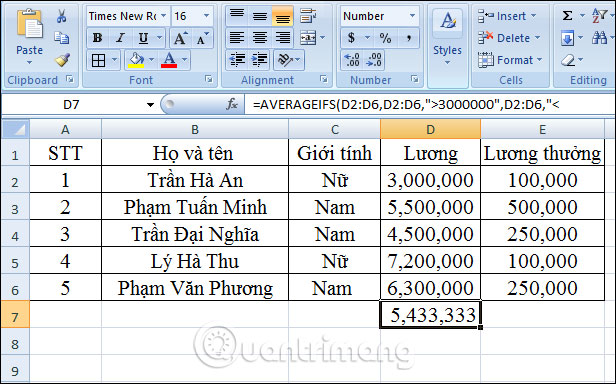Click Insert cells button

tap(507, 16)
